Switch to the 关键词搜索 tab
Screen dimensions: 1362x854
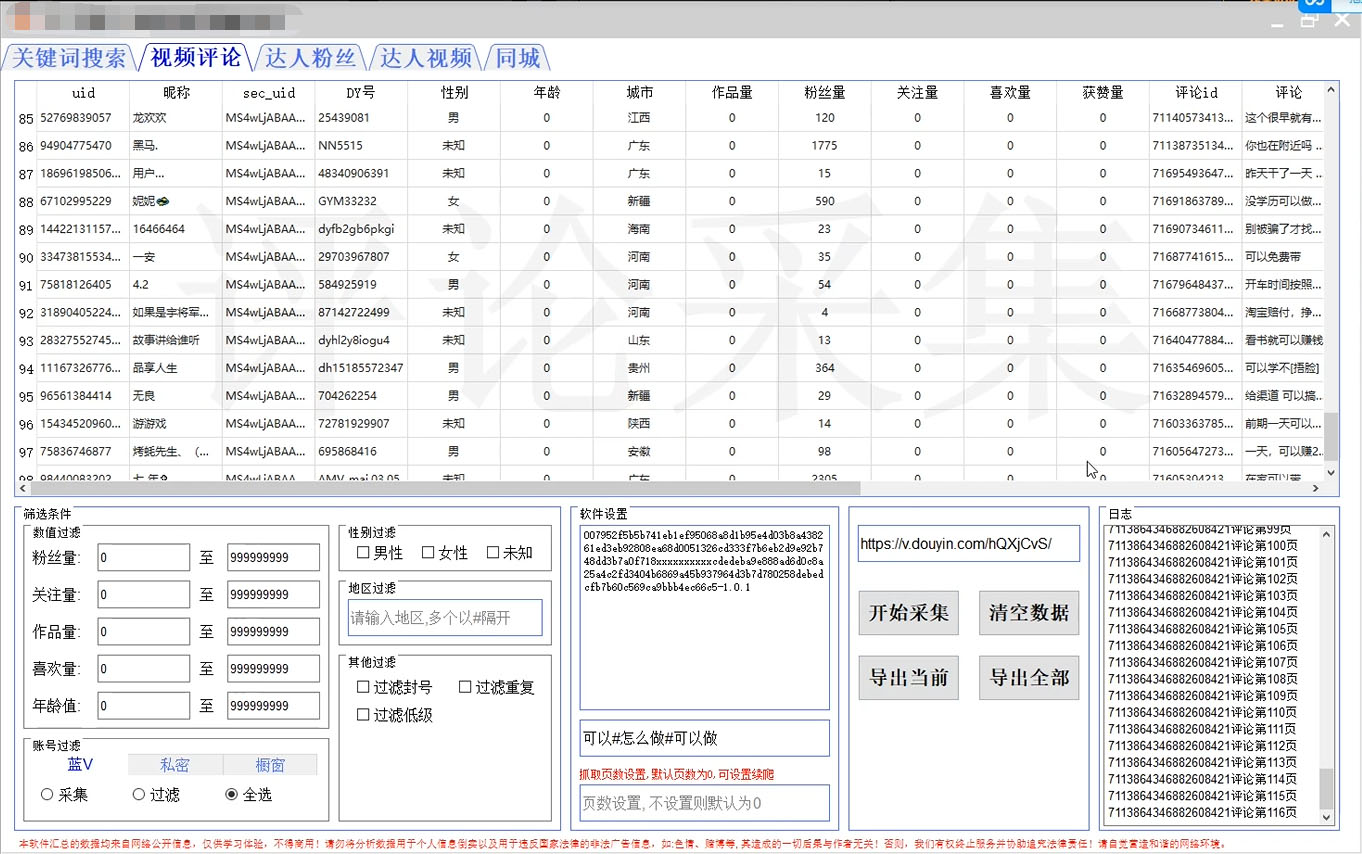(68, 58)
